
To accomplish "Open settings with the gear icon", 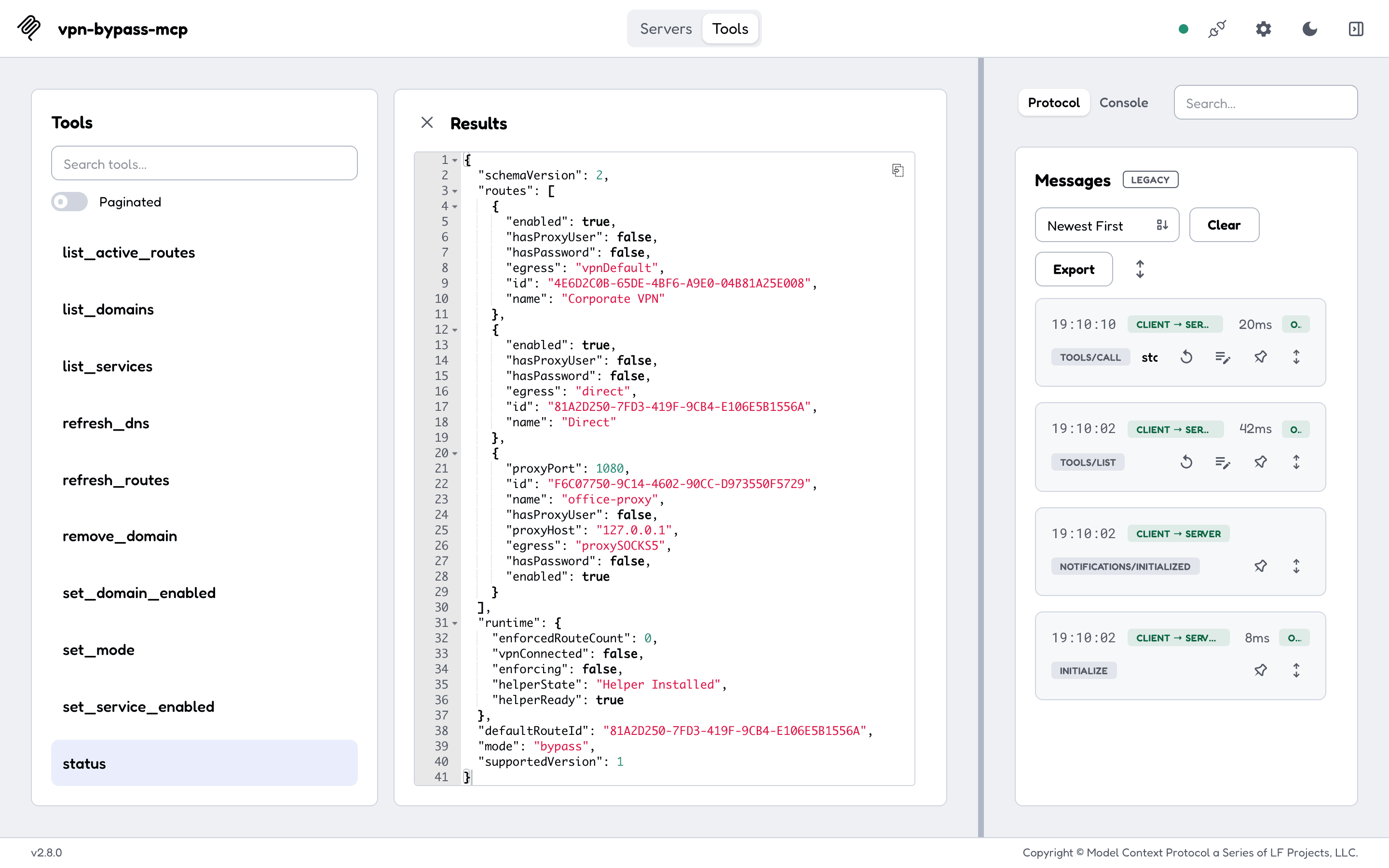I will (1263, 29).
